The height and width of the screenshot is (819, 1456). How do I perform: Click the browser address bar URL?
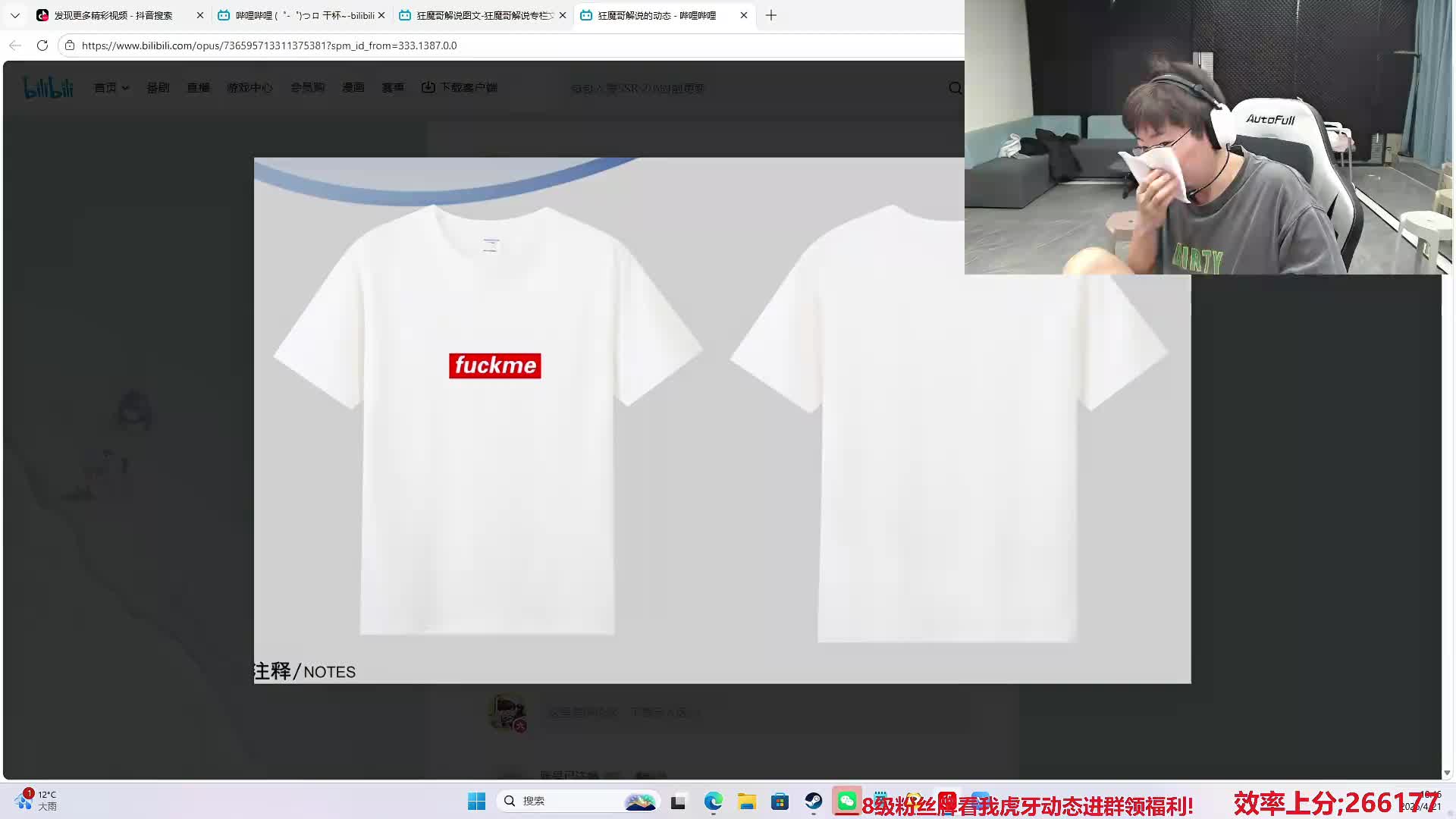pyautogui.click(x=269, y=45)
